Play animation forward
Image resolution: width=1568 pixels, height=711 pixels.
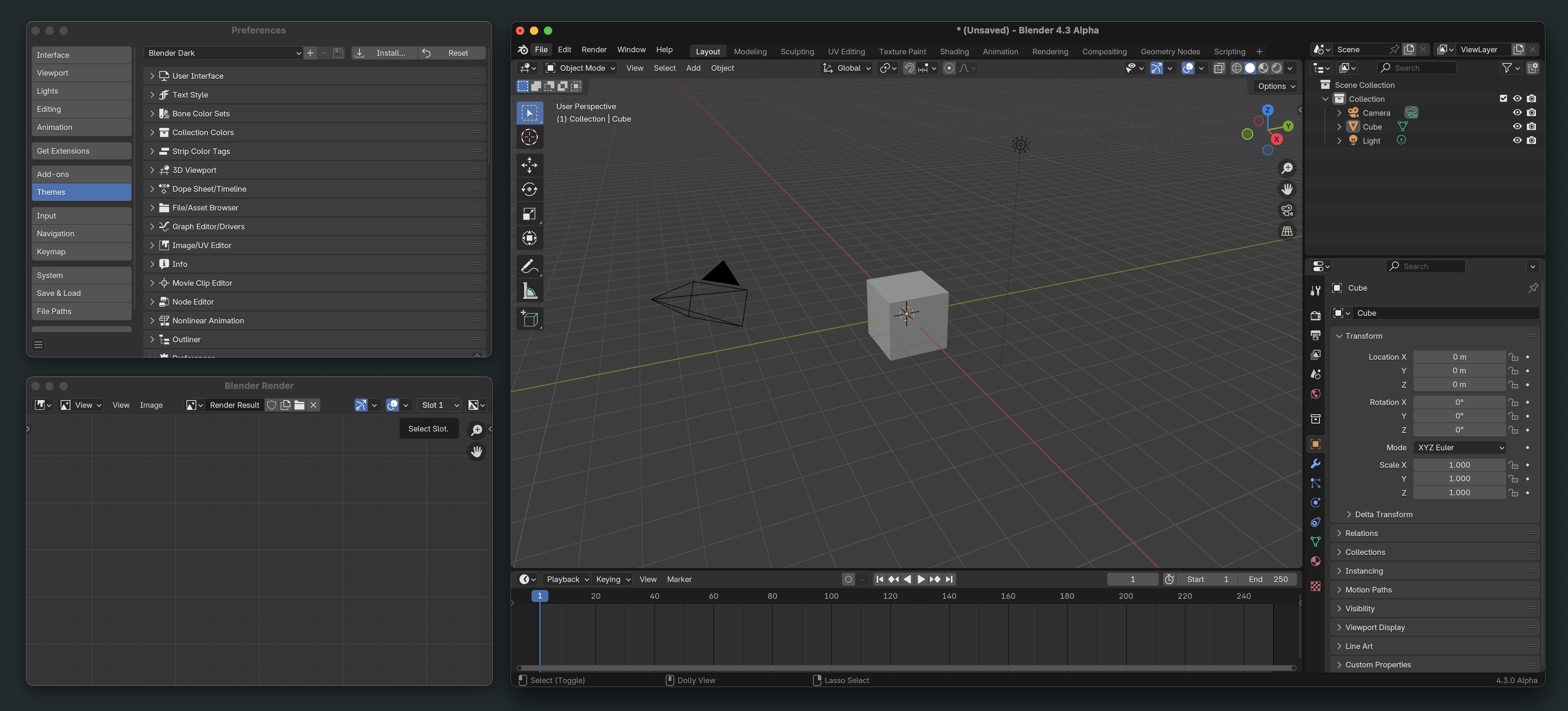pos(920,580)
